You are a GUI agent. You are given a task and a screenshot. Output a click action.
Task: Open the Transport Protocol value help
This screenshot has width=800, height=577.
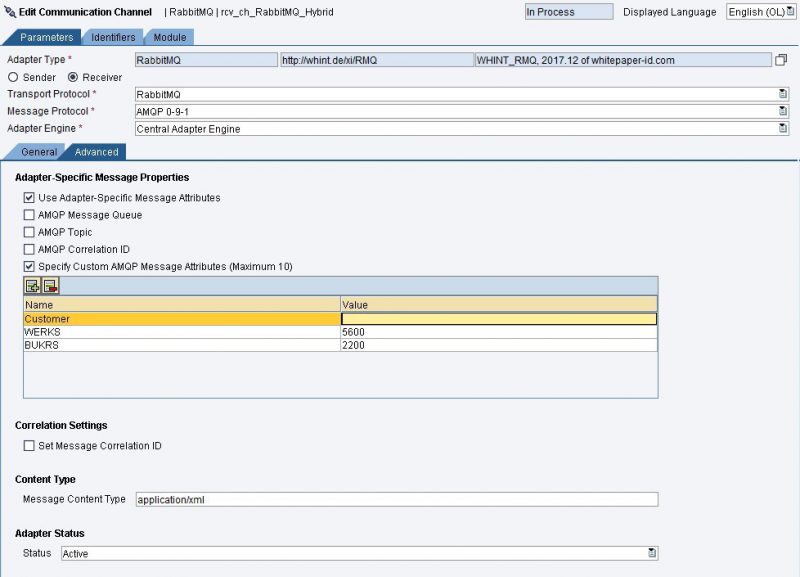pyautogui.click(x=783, y=94)
